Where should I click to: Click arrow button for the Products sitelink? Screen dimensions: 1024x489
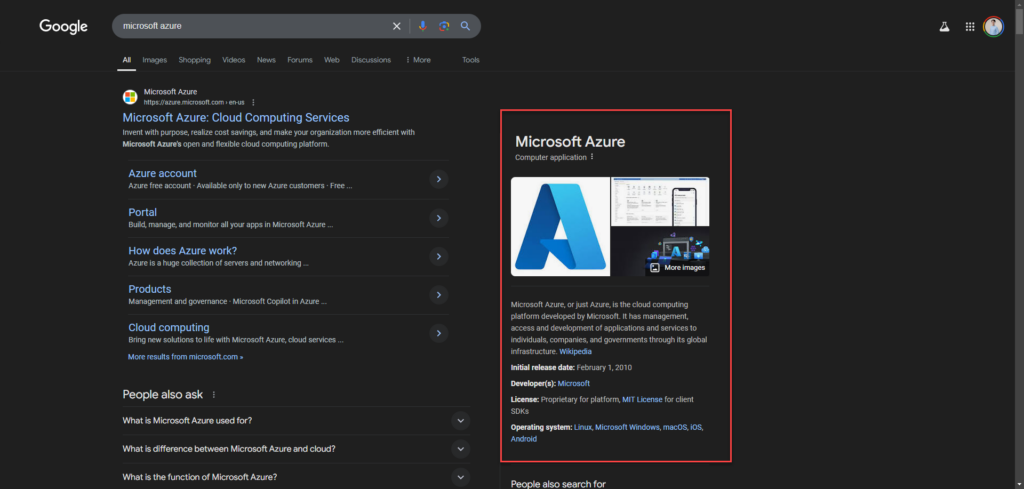pos(439,294)
